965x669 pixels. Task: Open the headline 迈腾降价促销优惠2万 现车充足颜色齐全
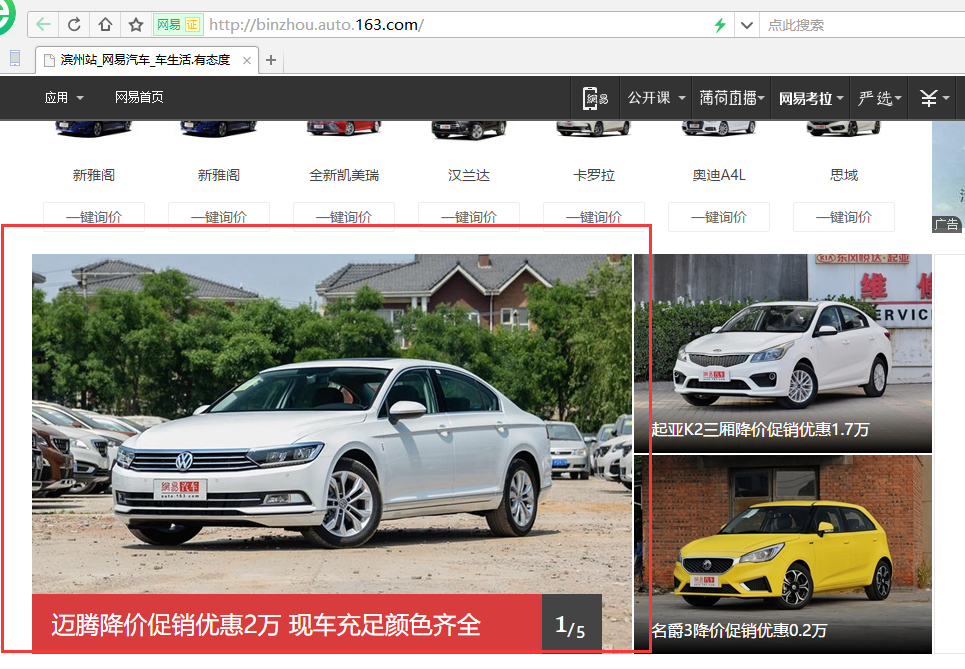point(265,625)
